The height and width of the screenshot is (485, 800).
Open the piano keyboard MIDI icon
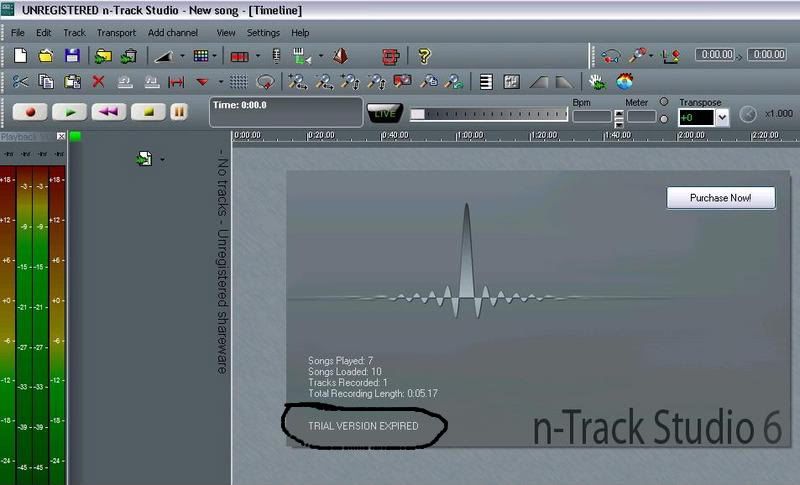click(301, 56)
